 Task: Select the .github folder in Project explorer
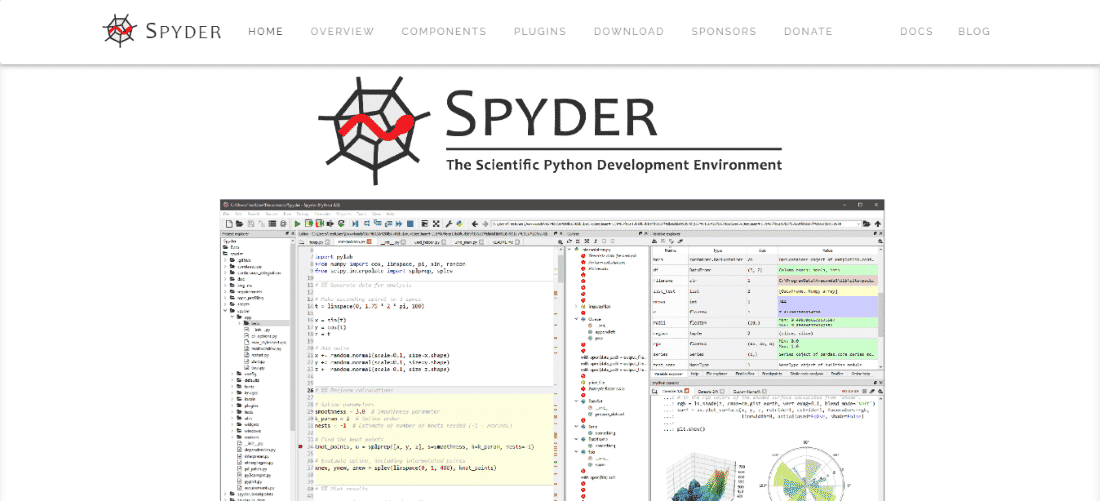[x=243, y=260]
